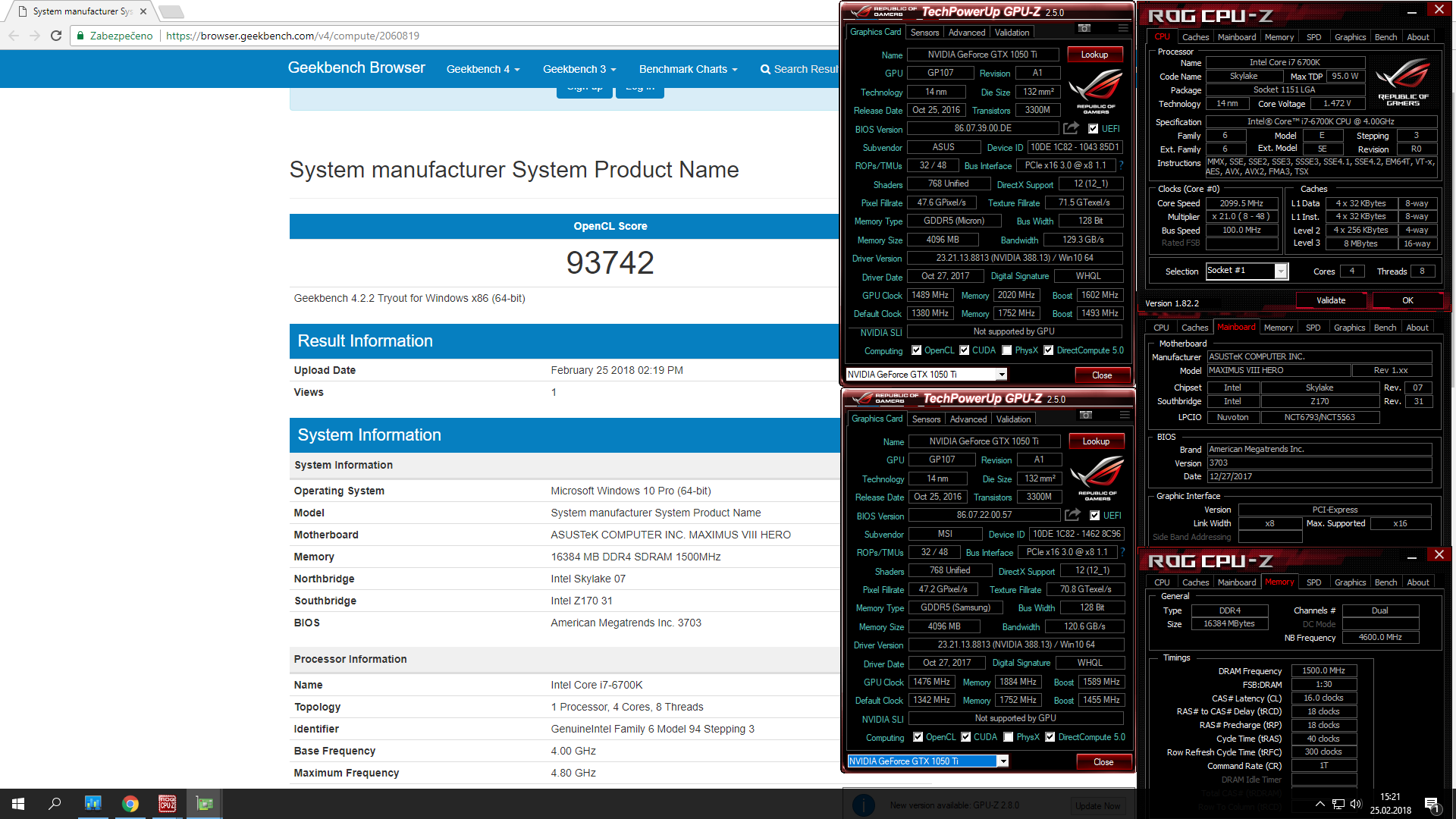
Task: Open the Action Center notifications
Action: (x=1432, y=804)
